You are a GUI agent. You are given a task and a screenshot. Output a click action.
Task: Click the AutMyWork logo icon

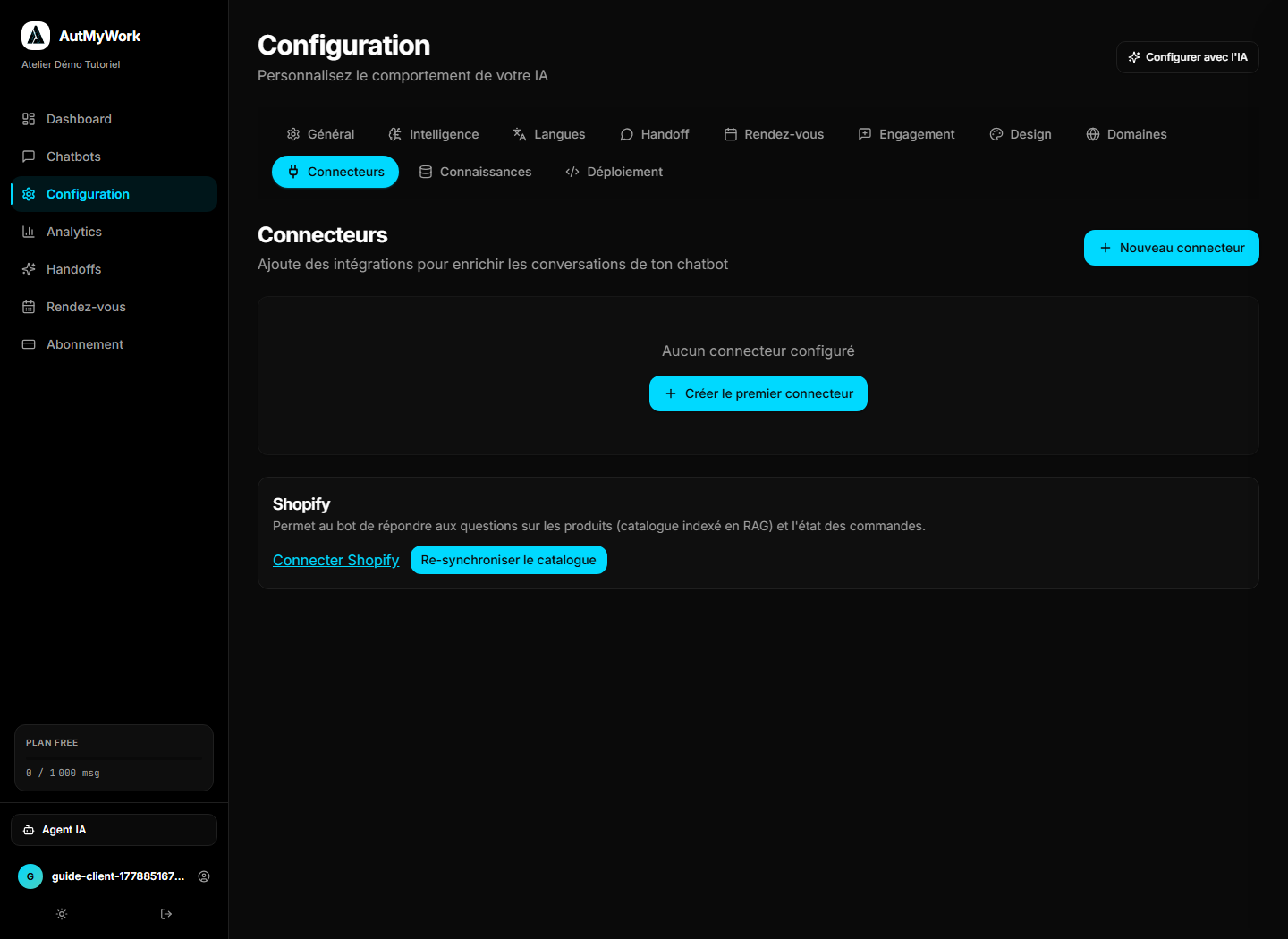pyautogui.click(x=36, y=36)
